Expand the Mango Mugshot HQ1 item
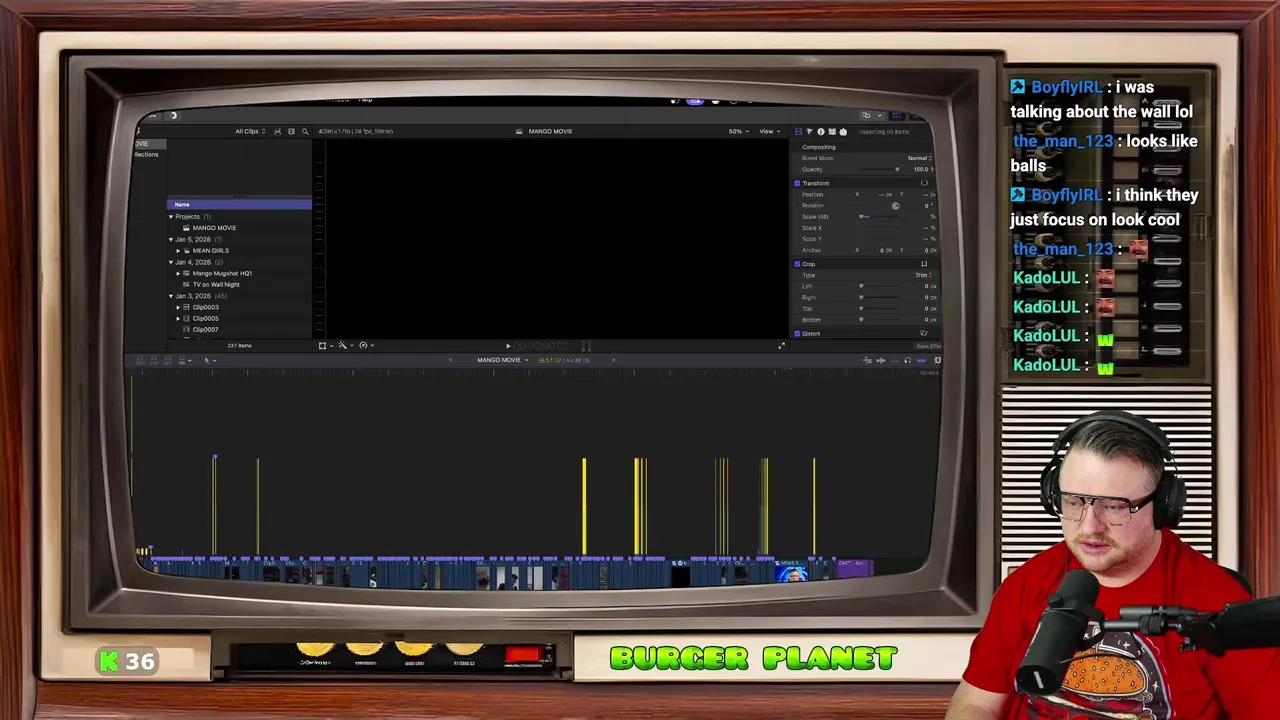The height and width of the screenshot is (720, 1280). [178, 273]
